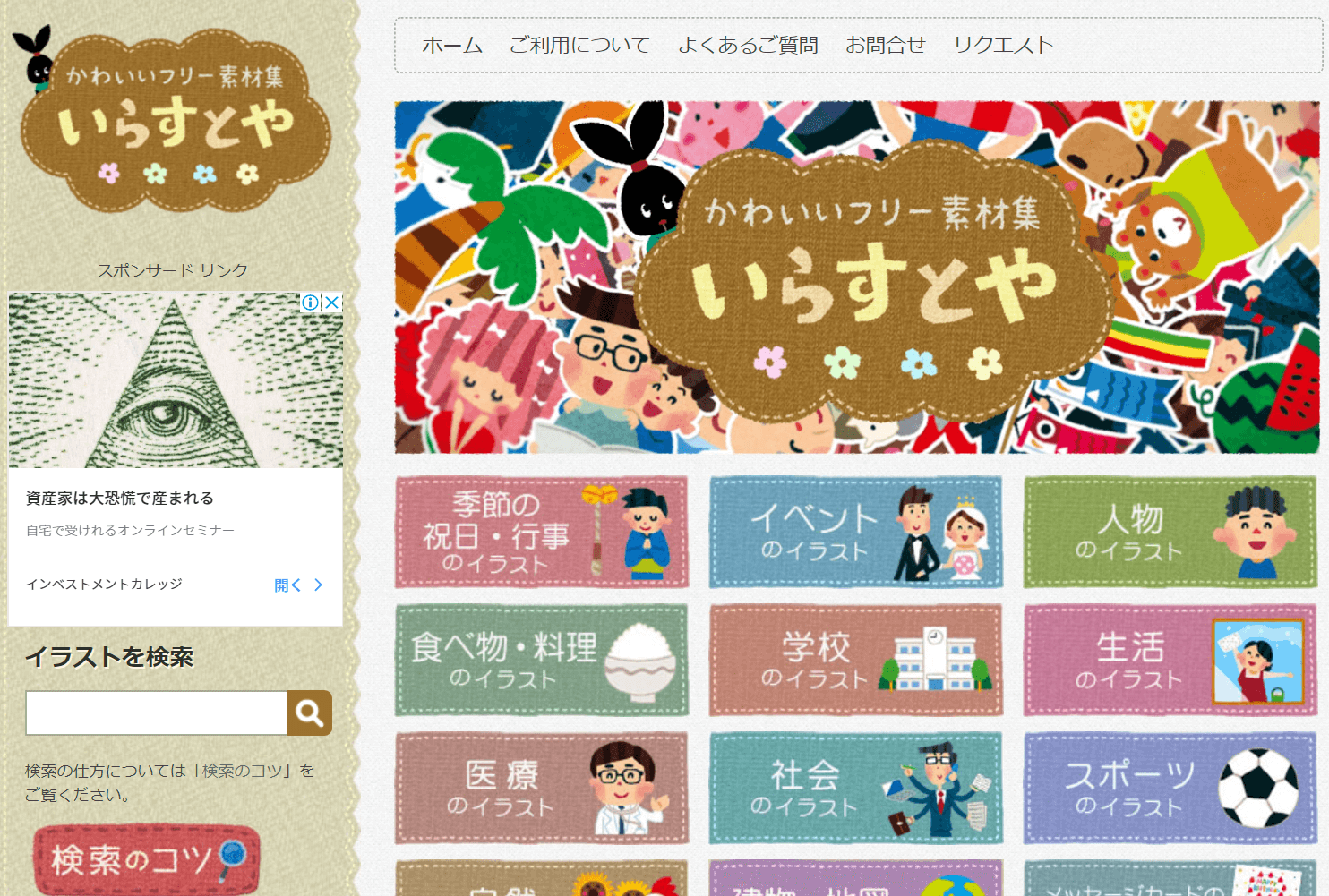Viewport: 1329px width, 896px height.
Task: Click ad headline 資産家は大恐慌で産まれる
Action: [x=120, y=498]
